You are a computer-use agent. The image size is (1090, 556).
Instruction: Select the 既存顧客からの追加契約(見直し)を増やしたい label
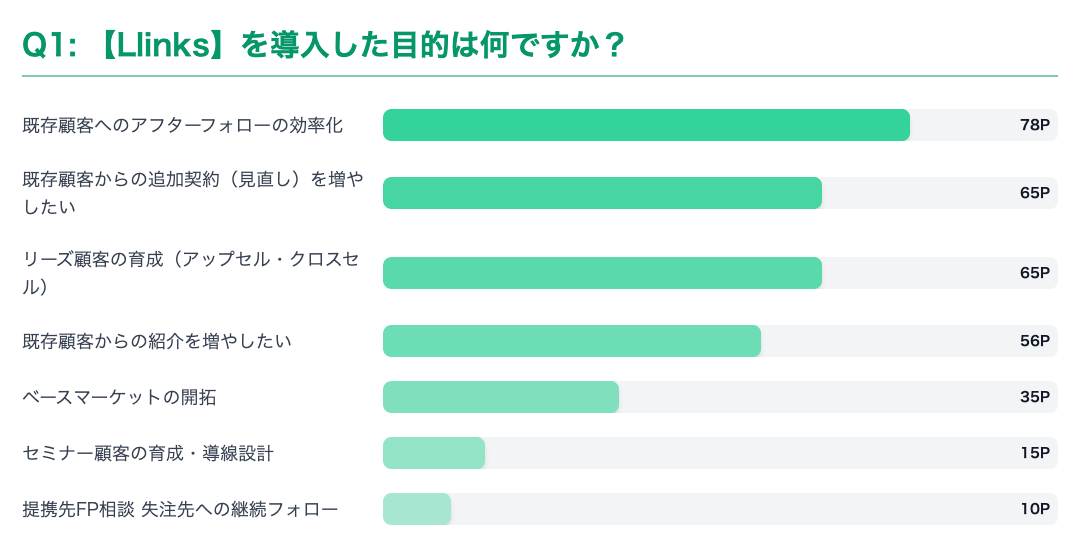193,193
